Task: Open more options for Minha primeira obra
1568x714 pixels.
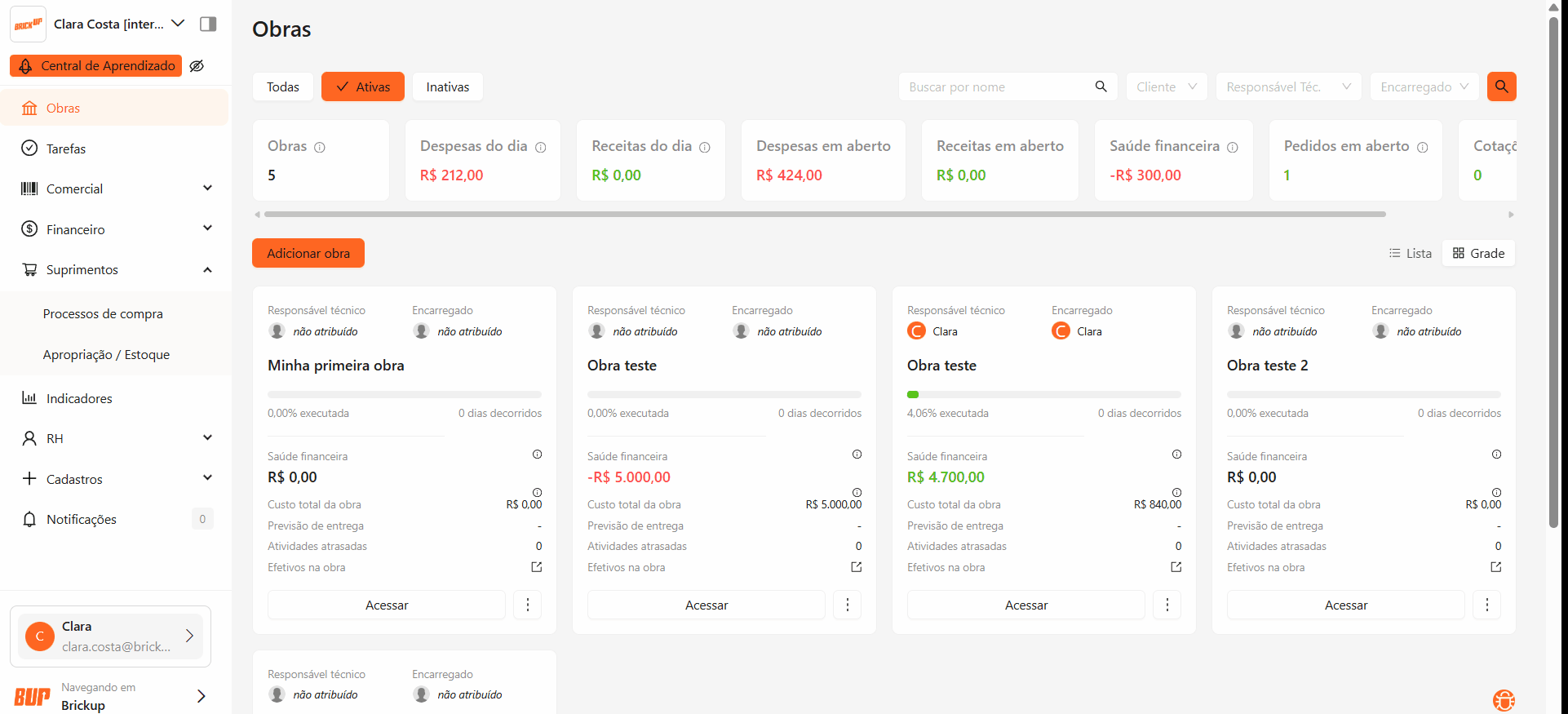Action: click(528, 605)
